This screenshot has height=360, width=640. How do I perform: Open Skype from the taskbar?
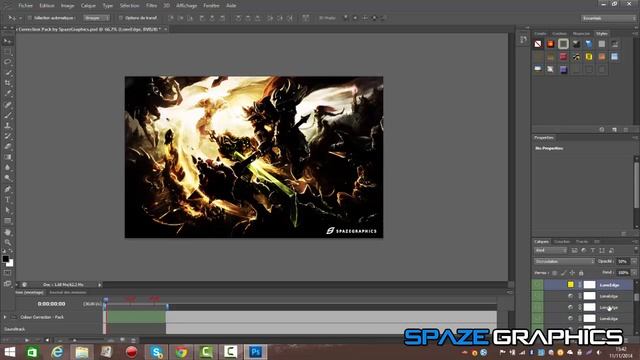156,351
